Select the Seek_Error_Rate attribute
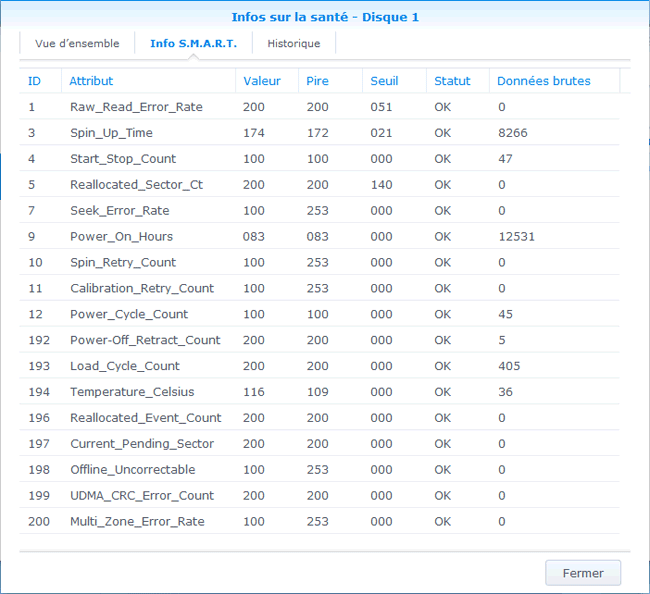The image size is (650, 594). click(119, 211)
